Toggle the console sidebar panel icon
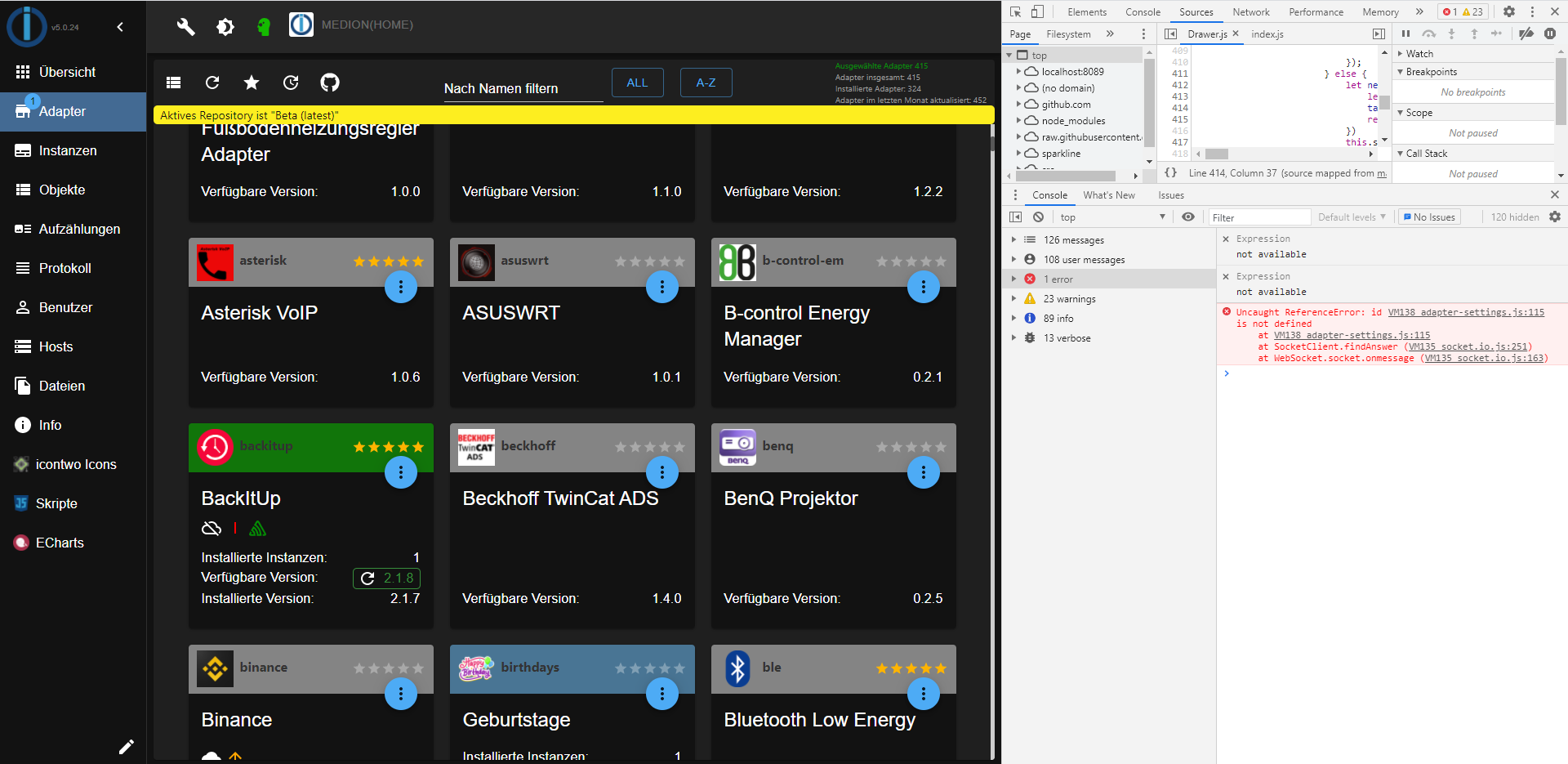The image size is (1568, 764). point(1016,217)
